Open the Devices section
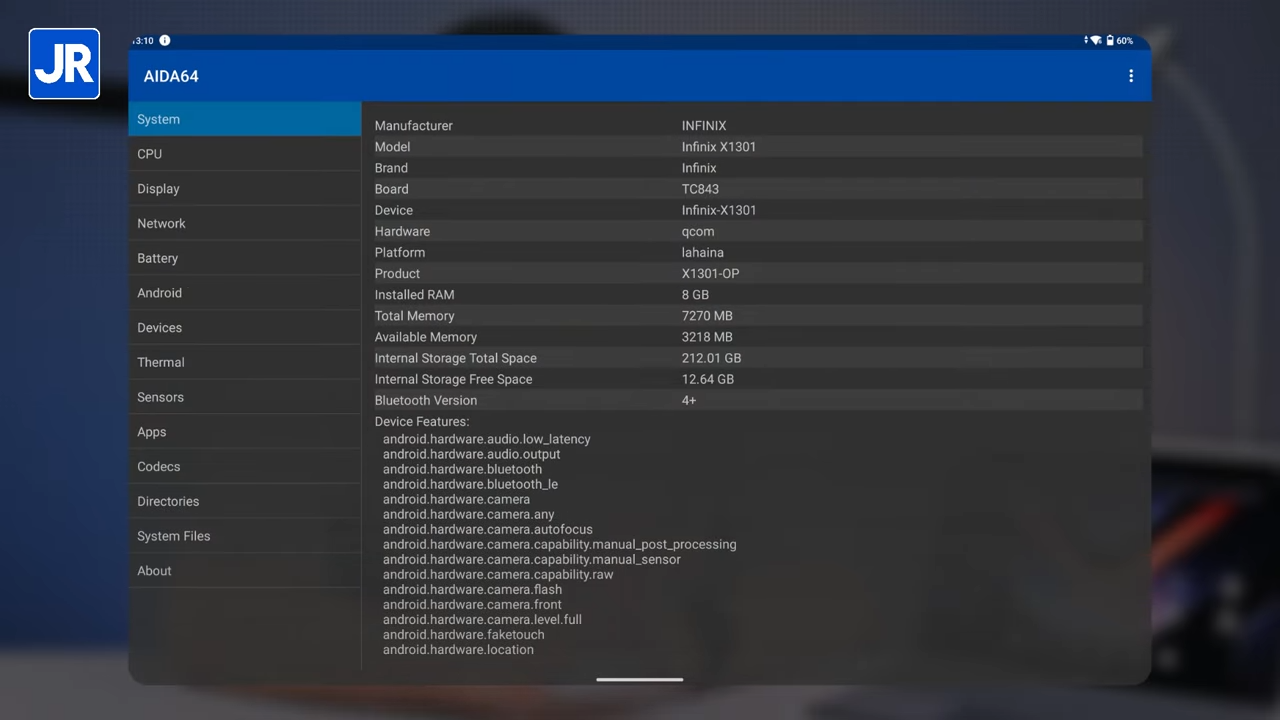Image resolution: width=1280 pixels, height=720 pixels. point(245,328)
